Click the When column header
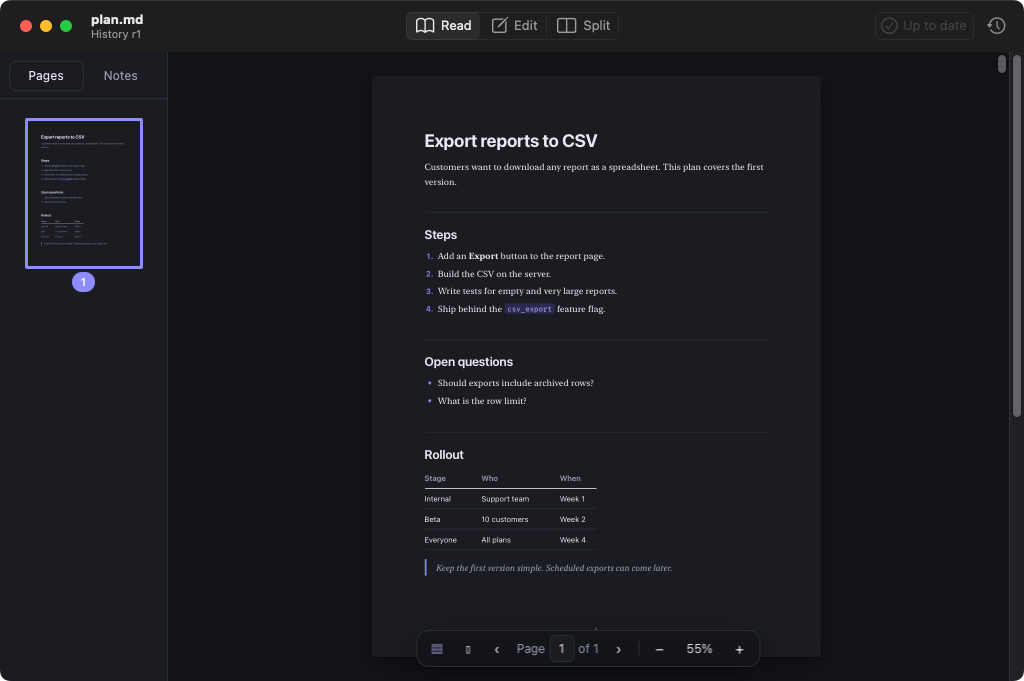The width and height of the screenshot is (1024, 681). pos(570,479)
